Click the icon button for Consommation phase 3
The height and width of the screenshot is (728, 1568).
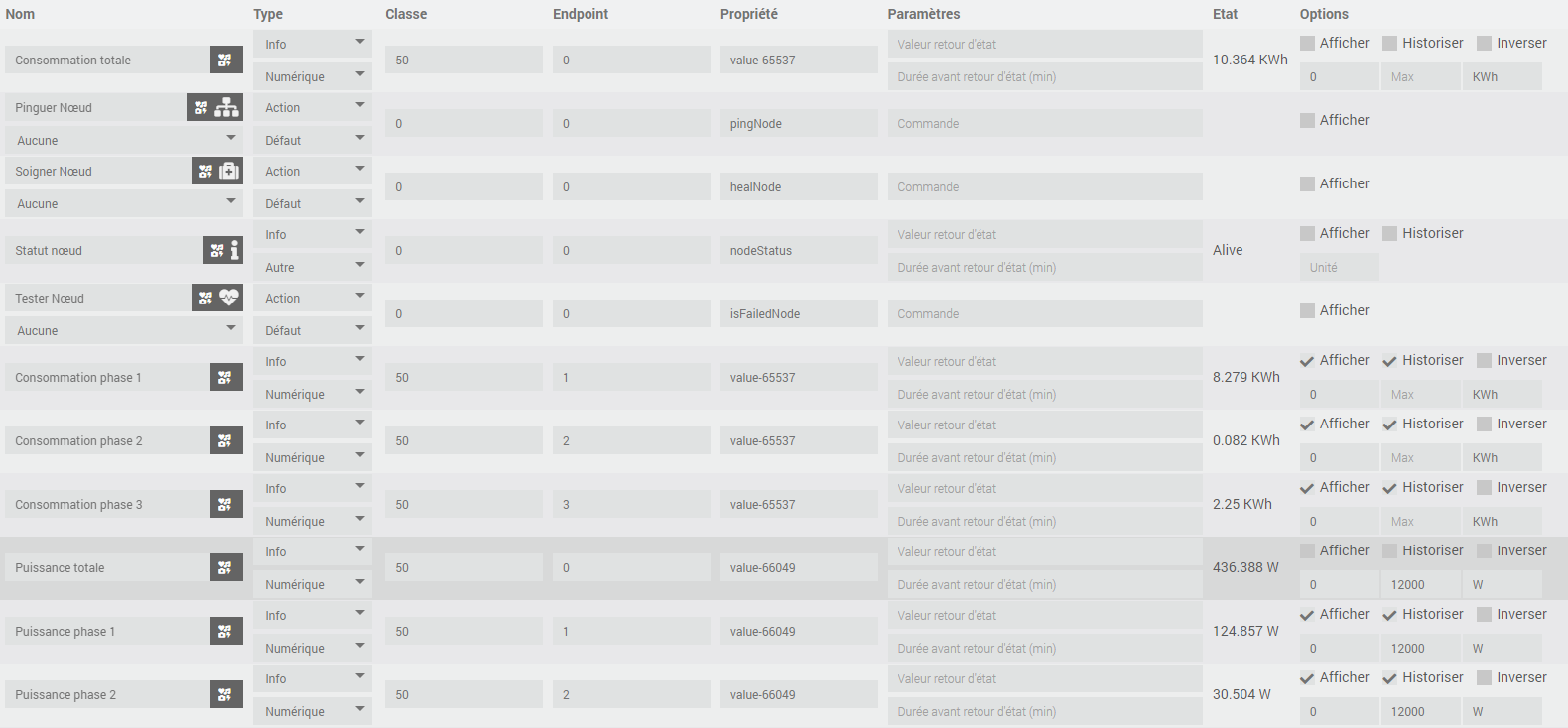(x=226, y=504)
